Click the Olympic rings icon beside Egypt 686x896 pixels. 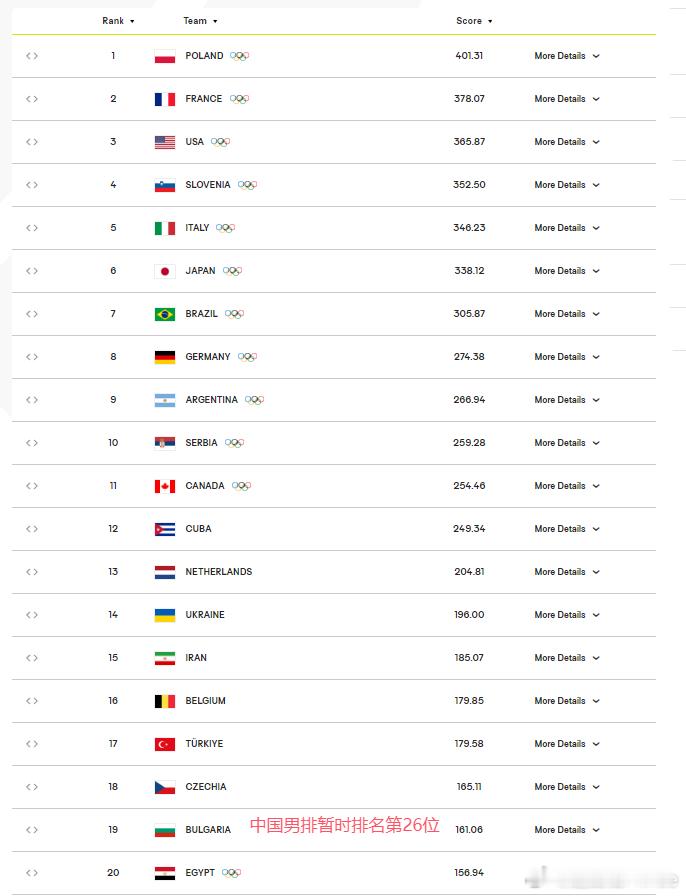tap(232, 873)
